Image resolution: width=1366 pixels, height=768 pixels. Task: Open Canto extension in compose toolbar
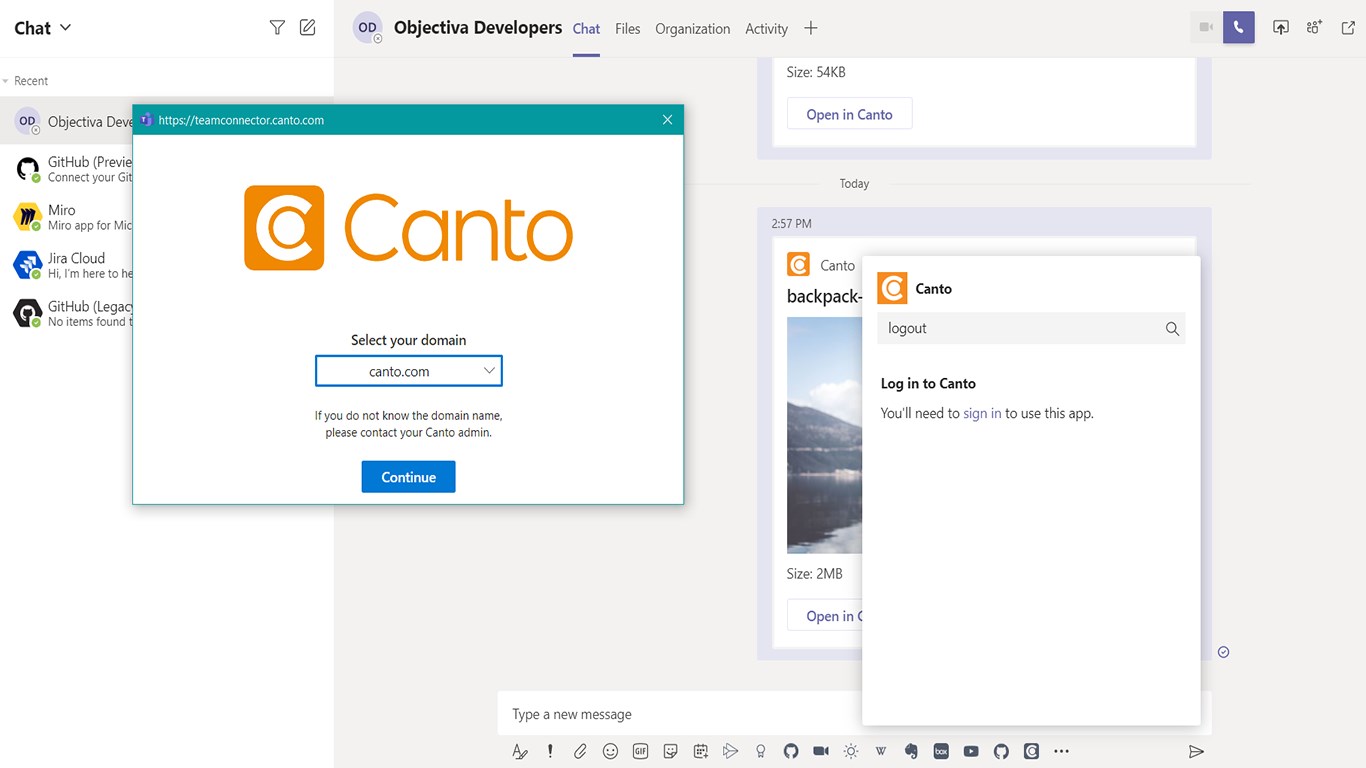pos(1031,751)
